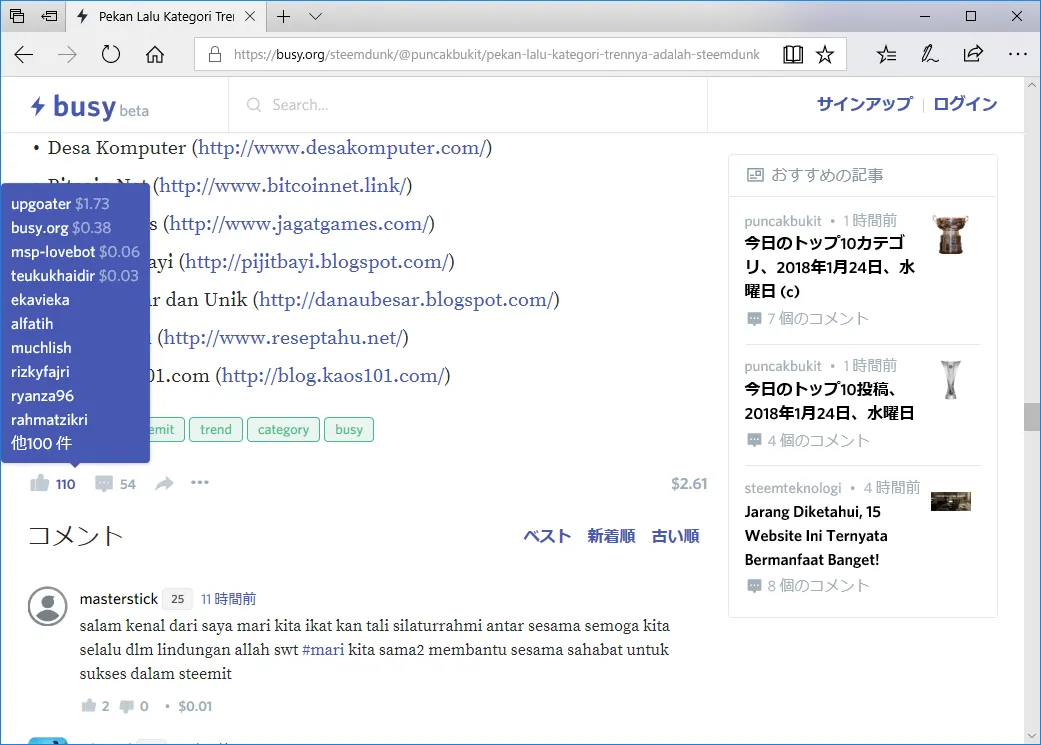Downvote masterstick's comment thumbs-down
This screenshot has width=1041, height=745.
coord(126,706)
